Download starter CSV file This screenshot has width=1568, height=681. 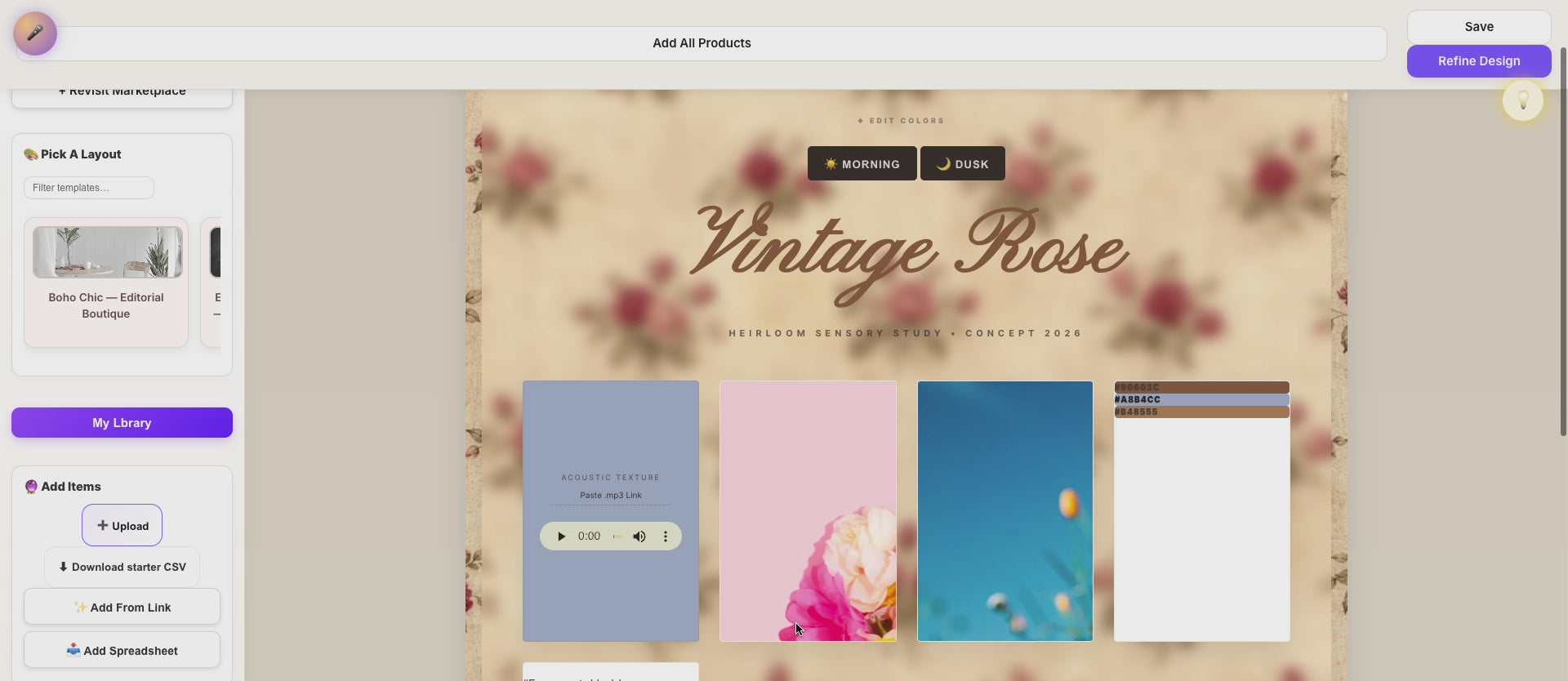122,567
